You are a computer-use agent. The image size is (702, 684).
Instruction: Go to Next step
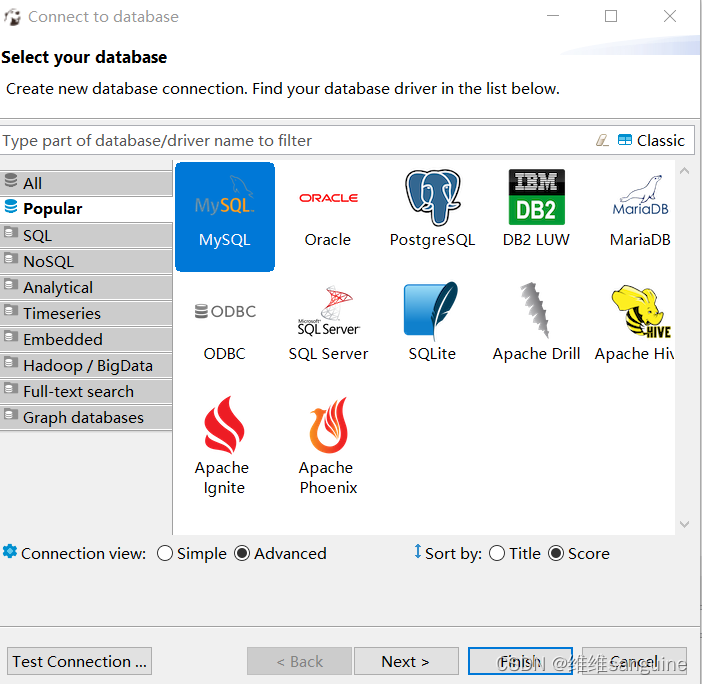coord(406,661)
